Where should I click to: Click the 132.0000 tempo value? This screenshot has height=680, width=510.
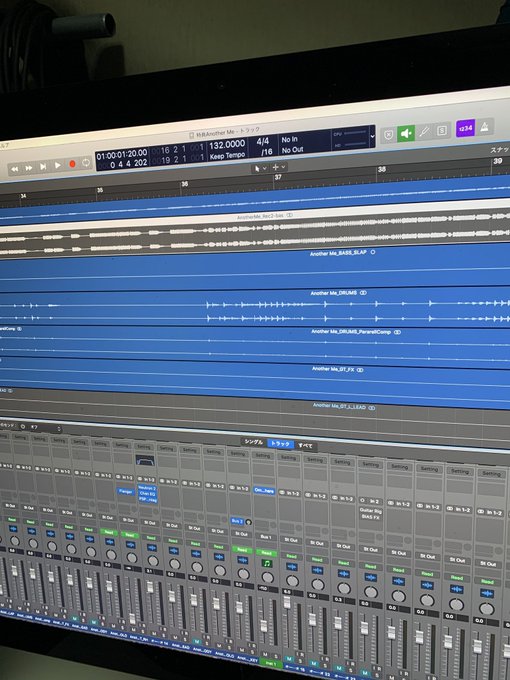[x=227, y=144]
